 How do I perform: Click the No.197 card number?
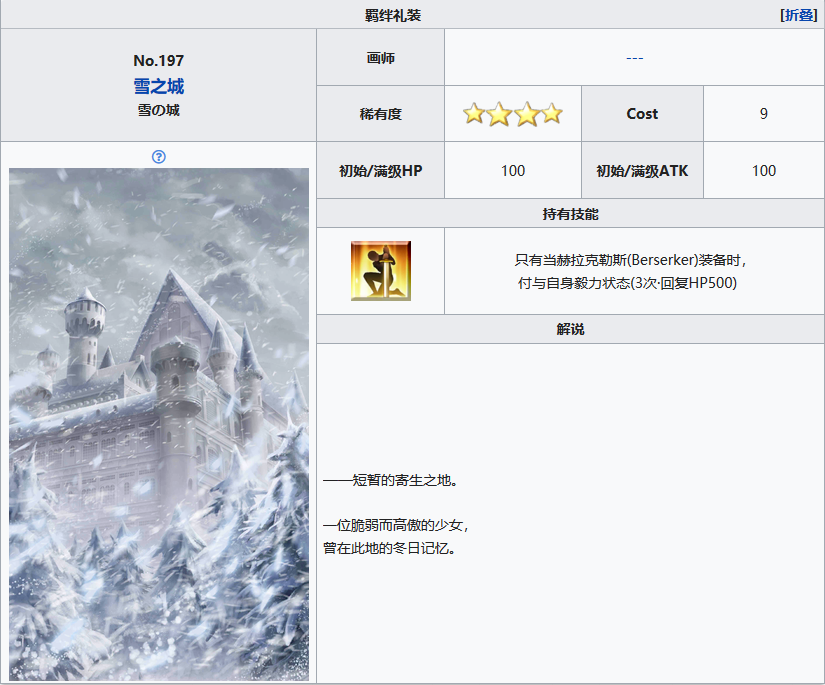click(x=159, y=61)
